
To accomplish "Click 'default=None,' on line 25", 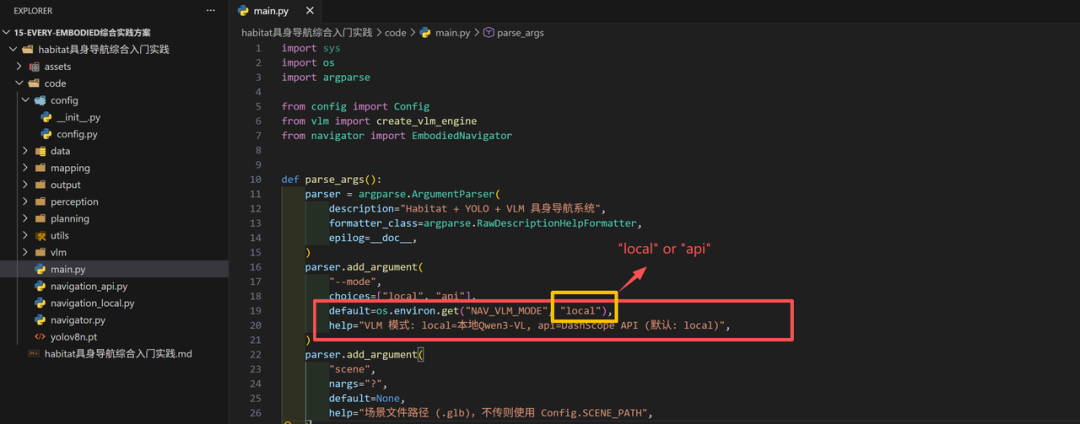I will click(x=364, y=398).
